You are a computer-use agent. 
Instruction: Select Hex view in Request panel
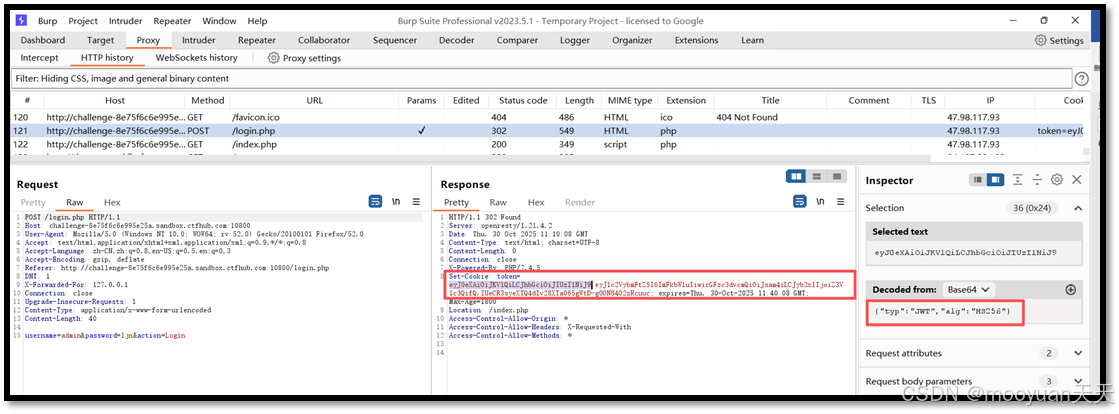[112, 202]
